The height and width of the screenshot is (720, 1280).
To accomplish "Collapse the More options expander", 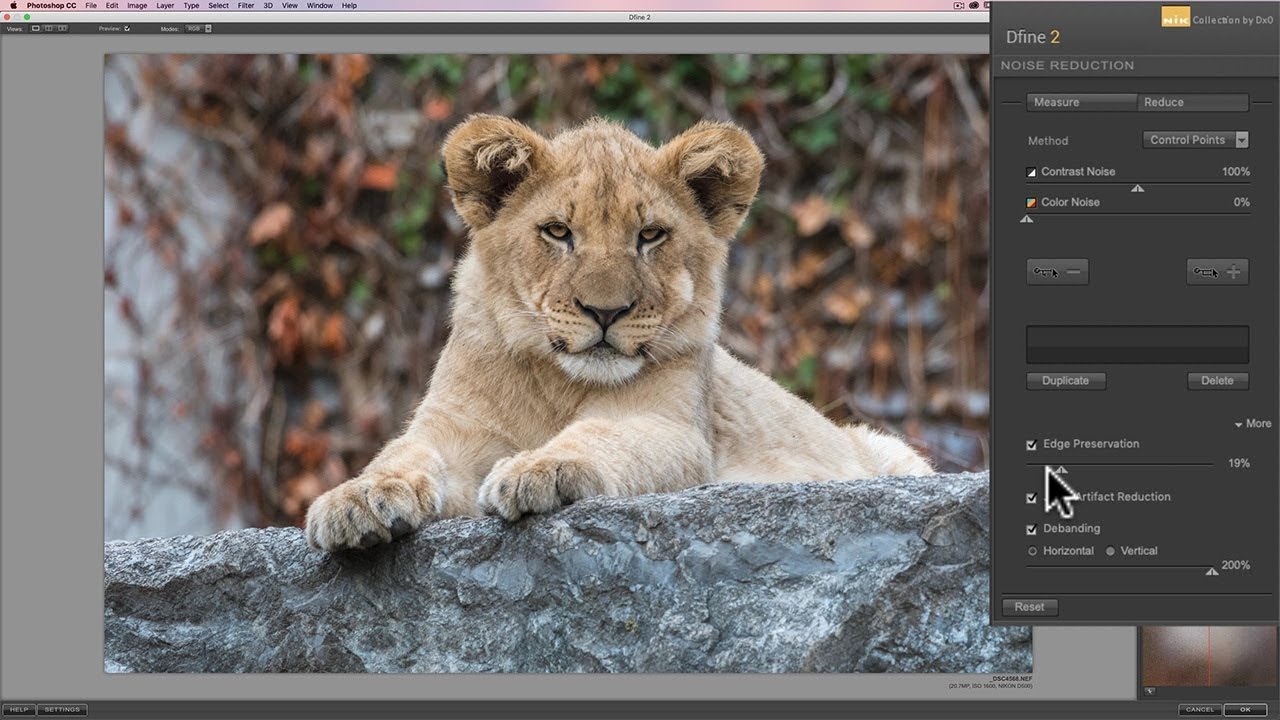I will [x=1252, y=424].
